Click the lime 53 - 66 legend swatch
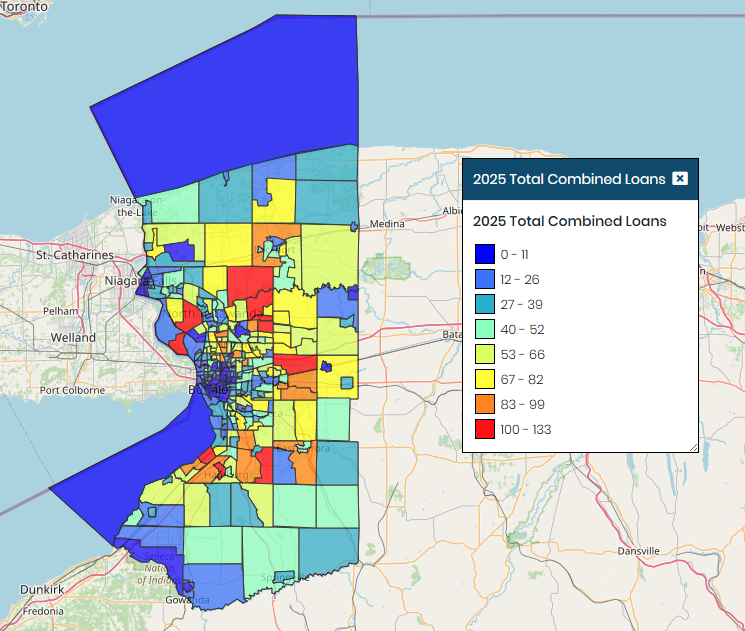Screen dimensions: 745x631 tap(485, 354)
